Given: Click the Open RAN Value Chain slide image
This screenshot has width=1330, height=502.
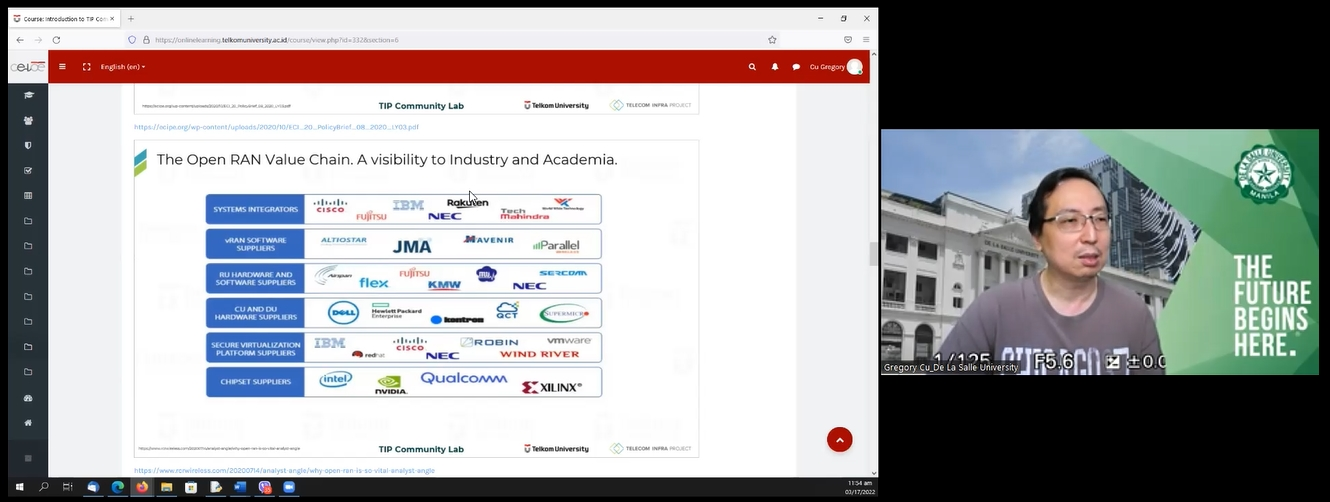Looking at the screenshot, I should pyautogui.click(x=416, y=298).
